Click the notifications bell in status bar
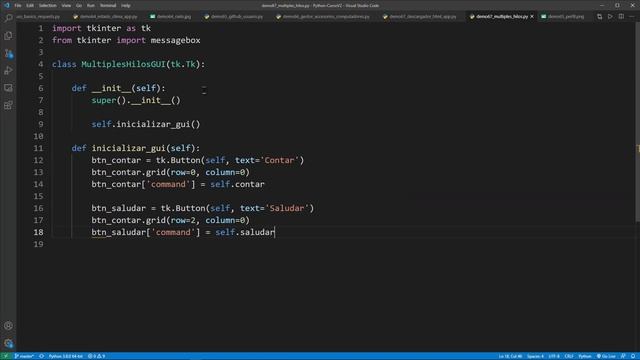This screenshot has width=640, height=360. pyautogui.click(x=633, y=356)
